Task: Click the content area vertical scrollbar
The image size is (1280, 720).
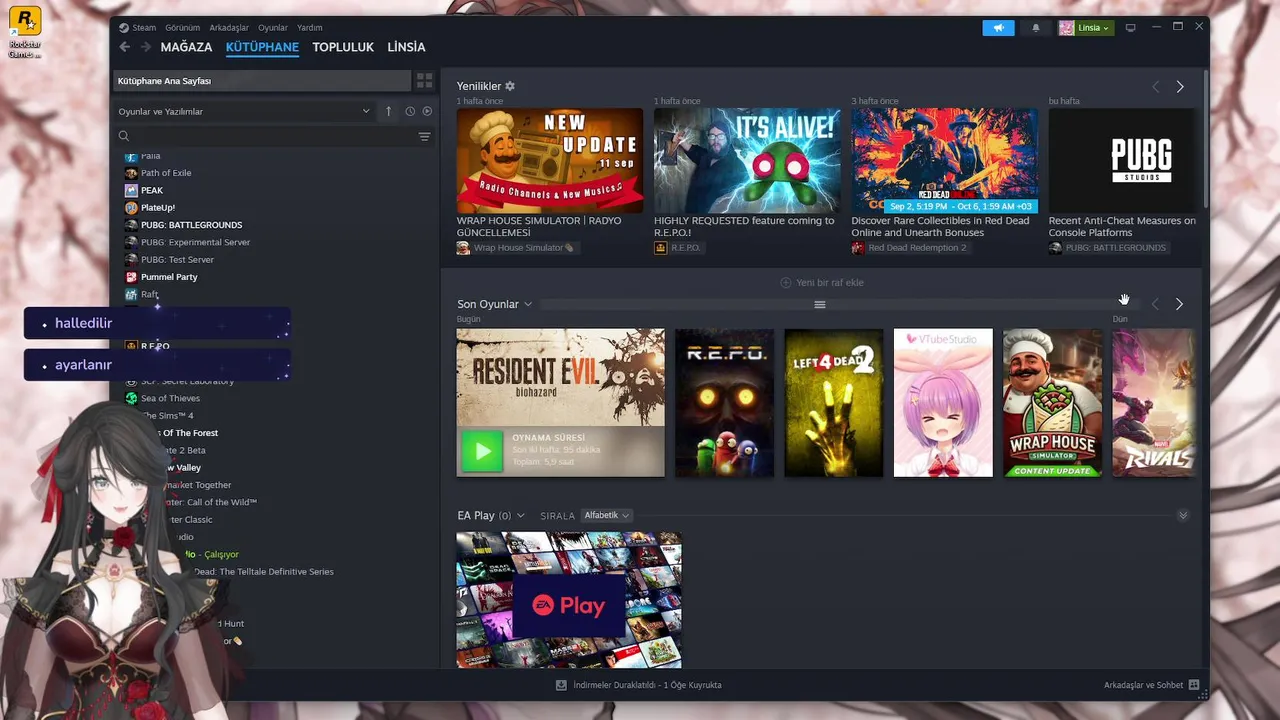Action: (1205, 140)
